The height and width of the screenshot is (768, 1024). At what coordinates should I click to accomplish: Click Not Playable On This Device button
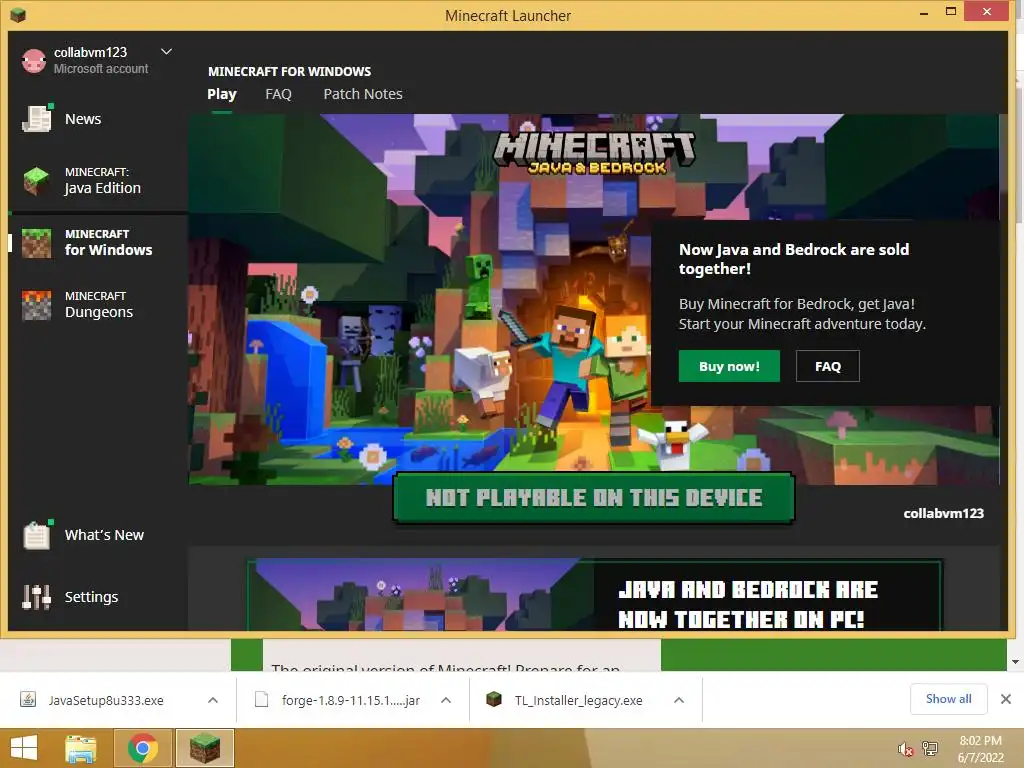click(594, 498)
